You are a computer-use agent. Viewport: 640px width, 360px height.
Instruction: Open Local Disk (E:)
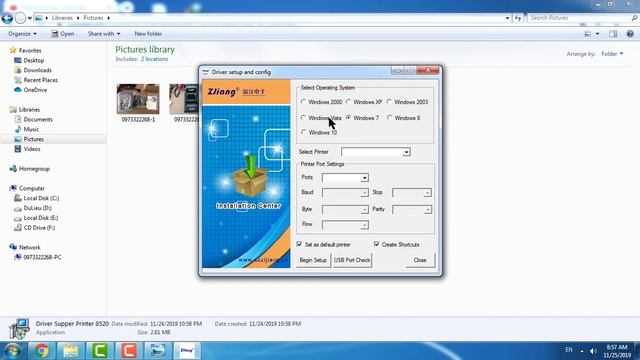click(x=41, y=218)
